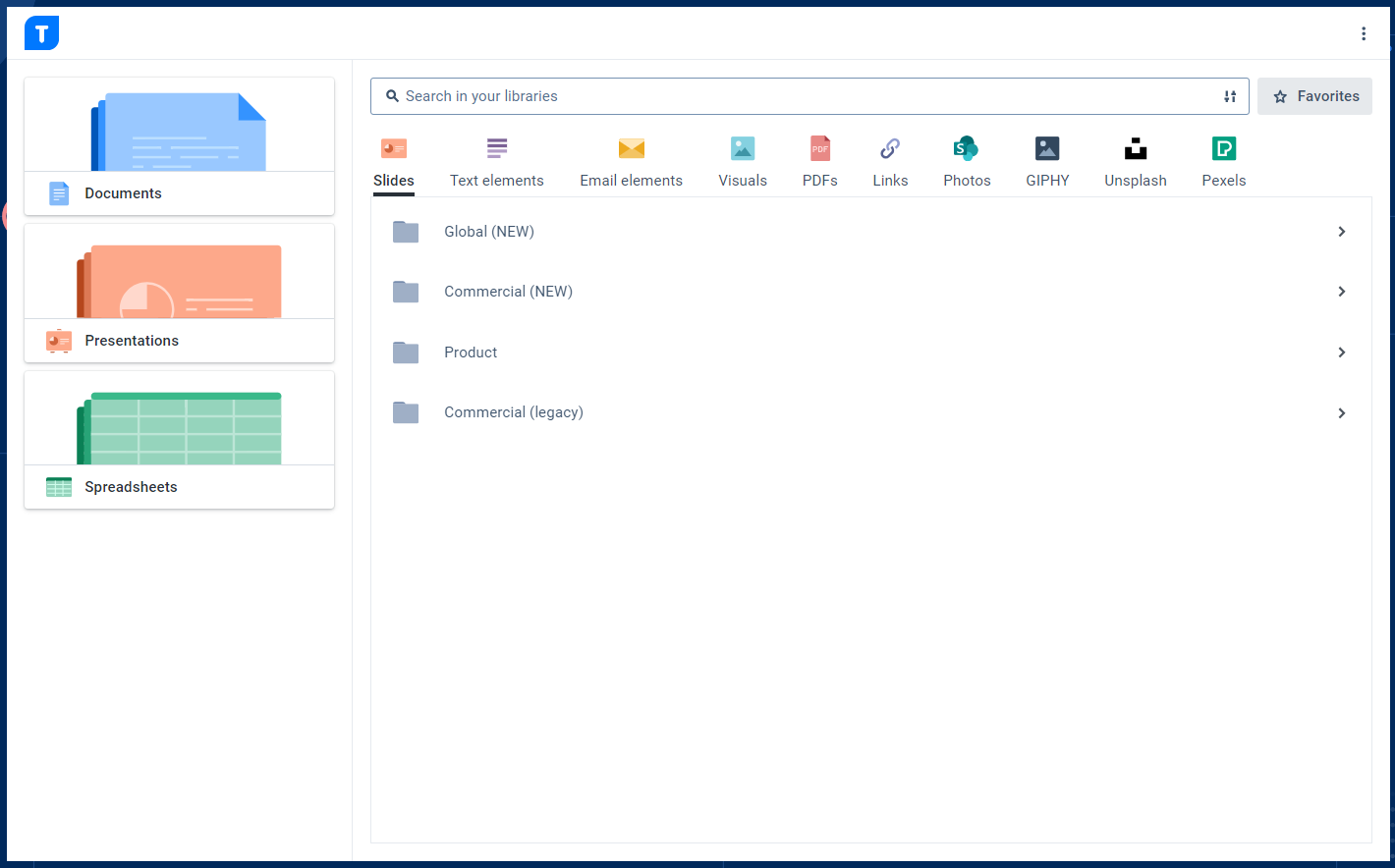Open the Presentations illustration thumbnail
The height and width of the screenshot is (868, 1395).
(x=179, y=281)
